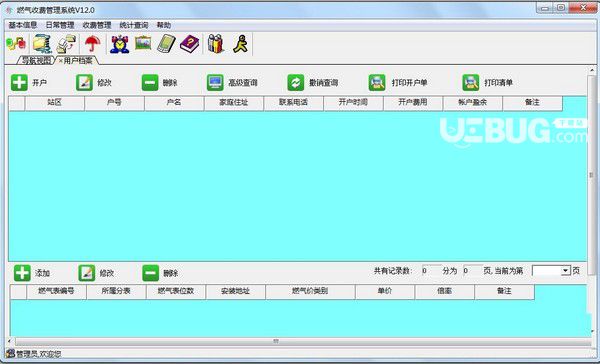Click the 联系电话 column header

[x=293, y=103]
